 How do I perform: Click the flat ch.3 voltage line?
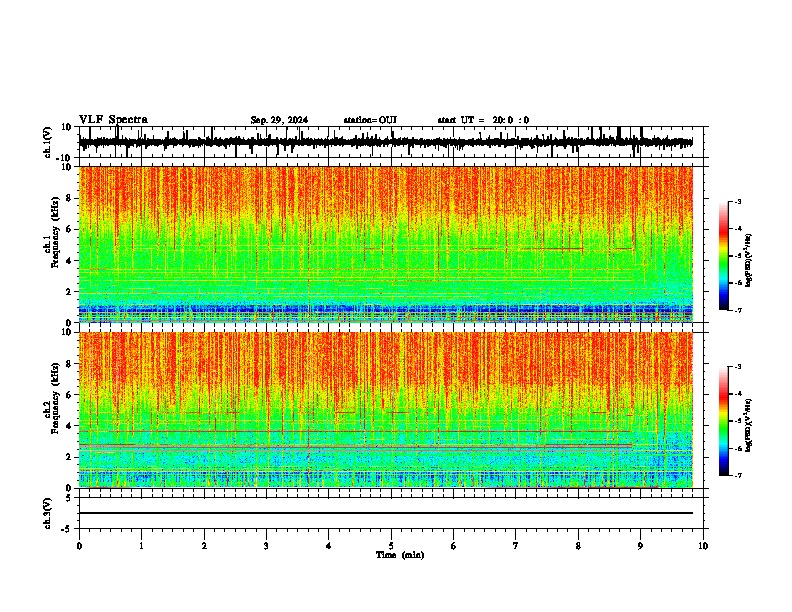point(386,513)
